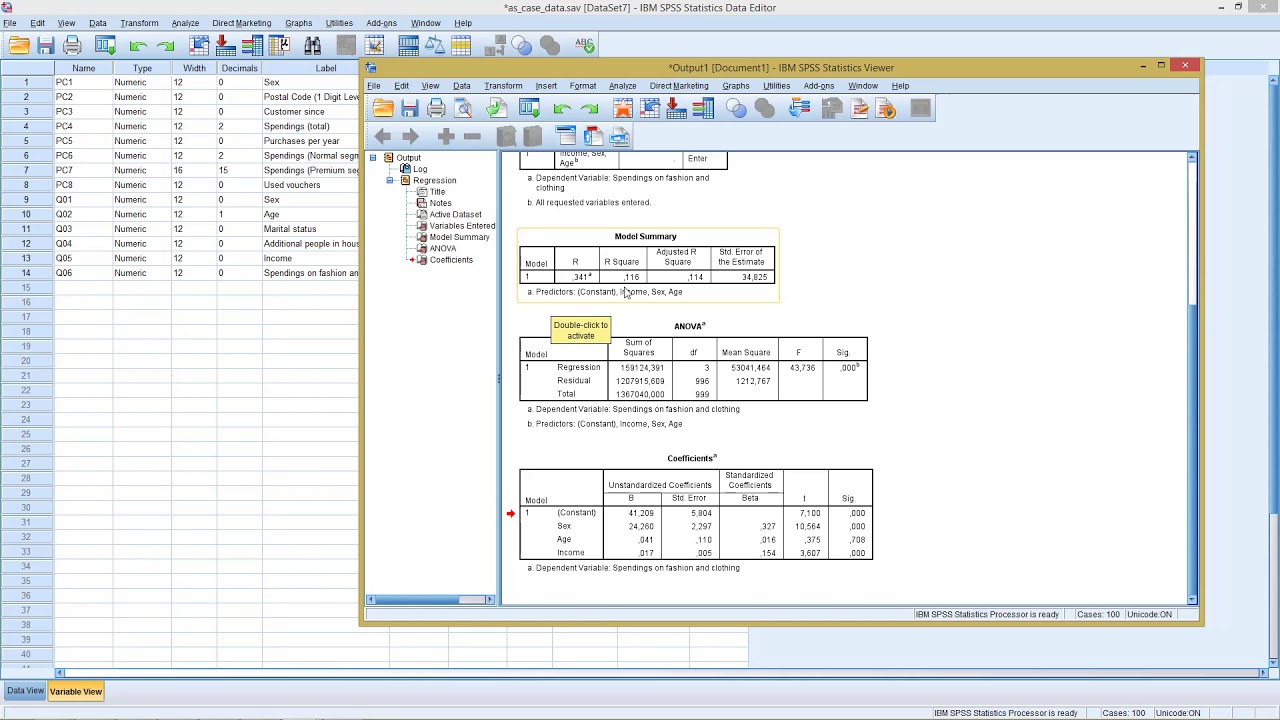Click the Viewer vertical scrollbar down arrow

click(x=1192, y=599)
